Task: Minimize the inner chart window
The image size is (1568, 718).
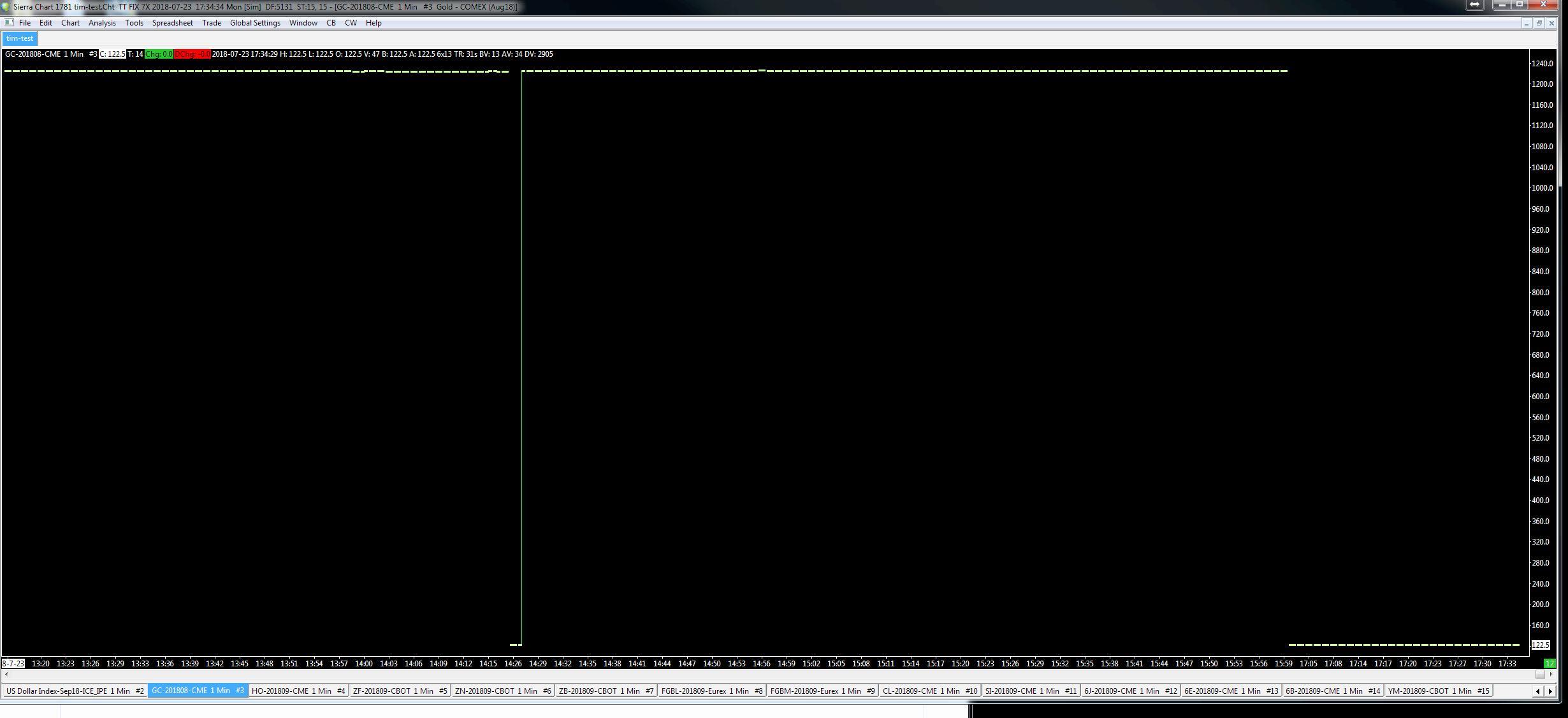Action: point(1526,23)
